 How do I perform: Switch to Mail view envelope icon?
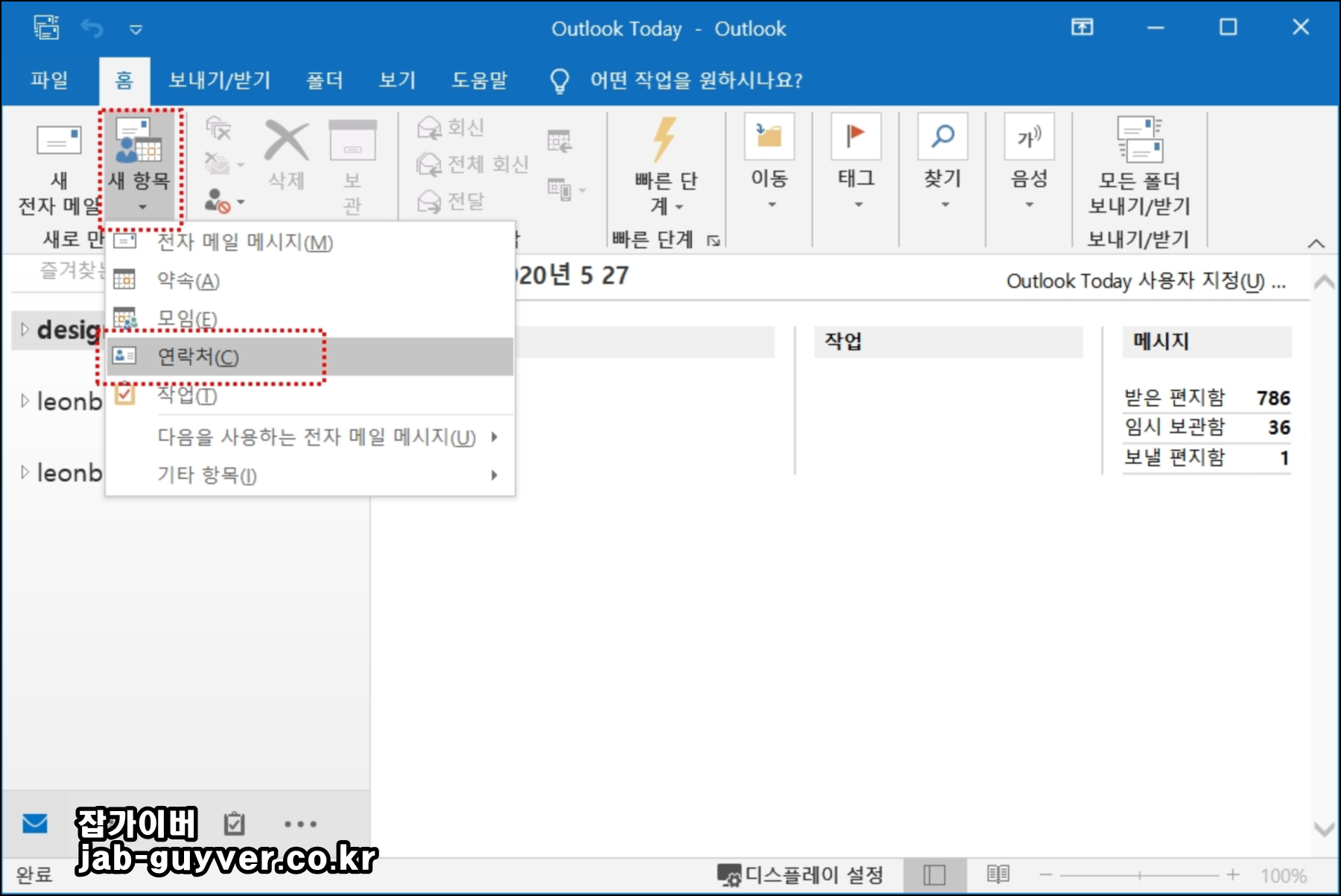(35, 824)
